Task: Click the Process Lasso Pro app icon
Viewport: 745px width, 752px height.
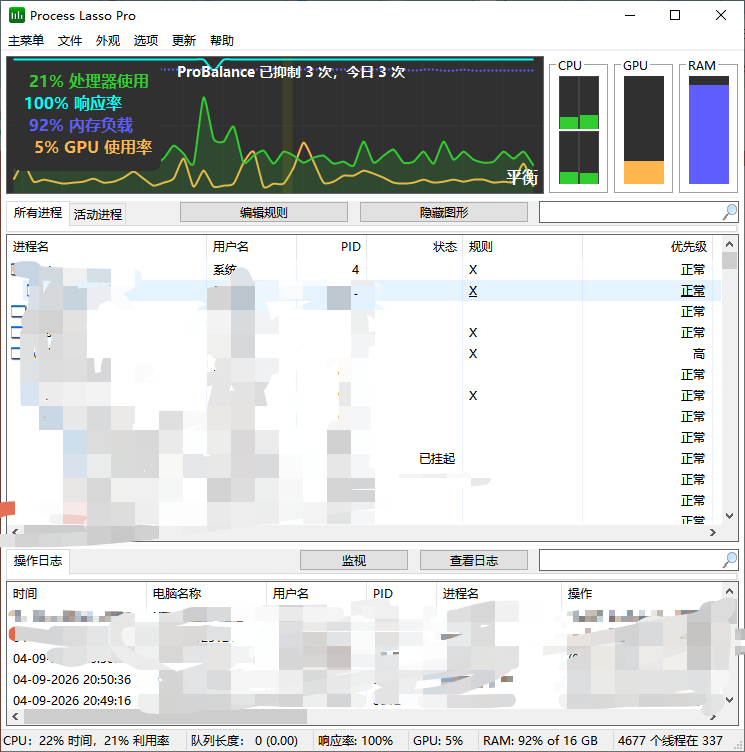Action: pyautogui.click(x=17, y=15)
